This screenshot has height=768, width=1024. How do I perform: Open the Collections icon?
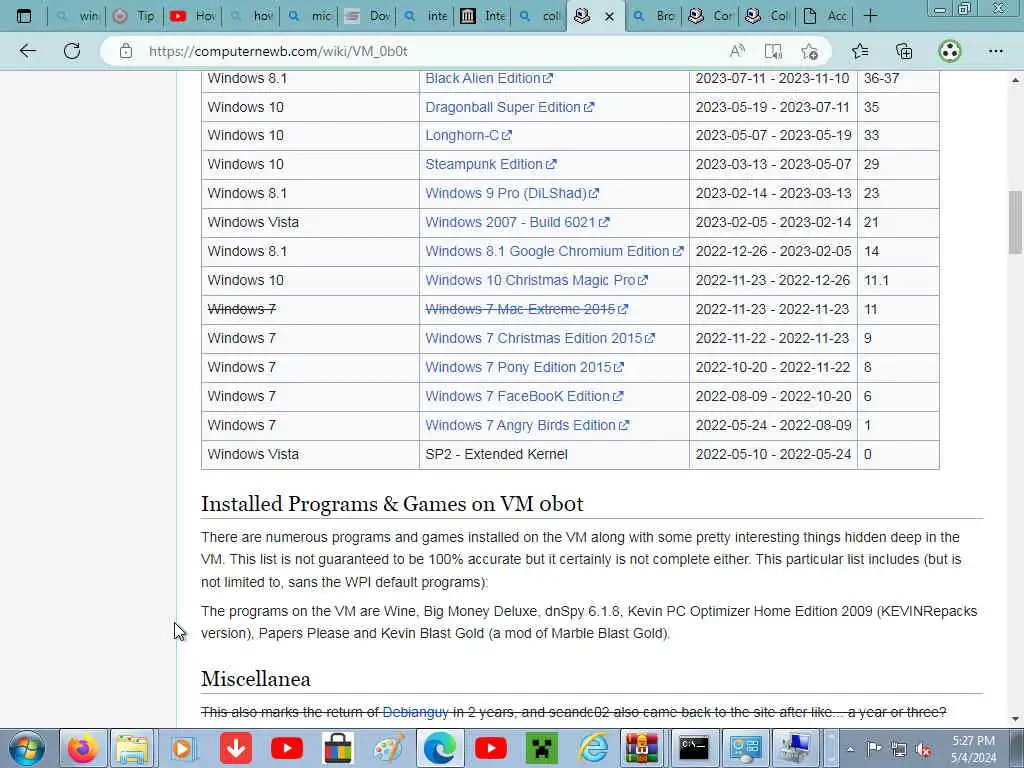tap(904, 51)
